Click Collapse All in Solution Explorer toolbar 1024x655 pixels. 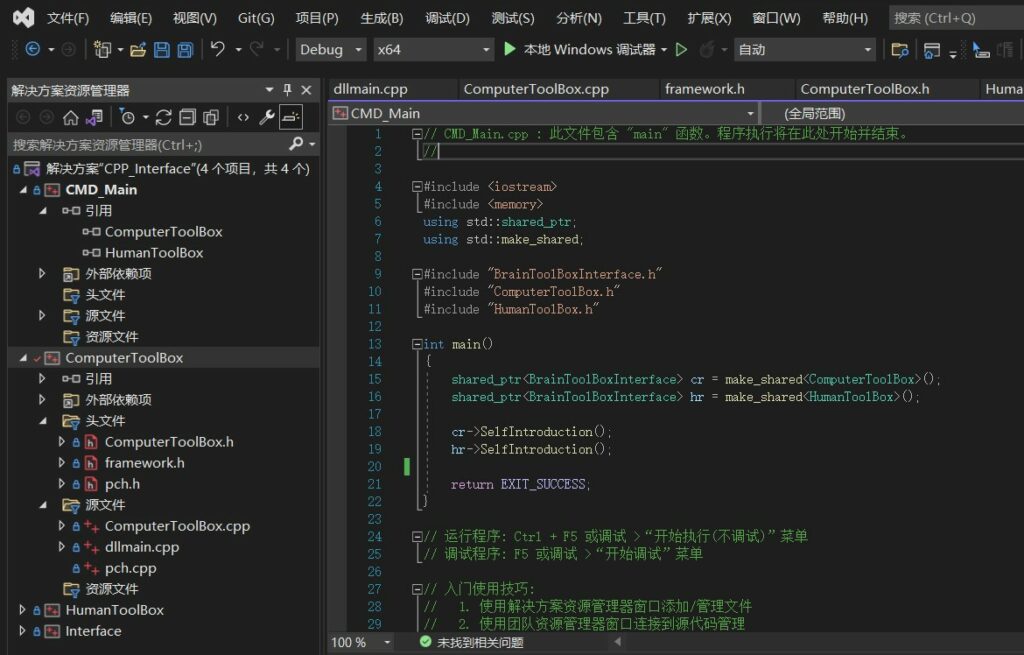(187, 117)
